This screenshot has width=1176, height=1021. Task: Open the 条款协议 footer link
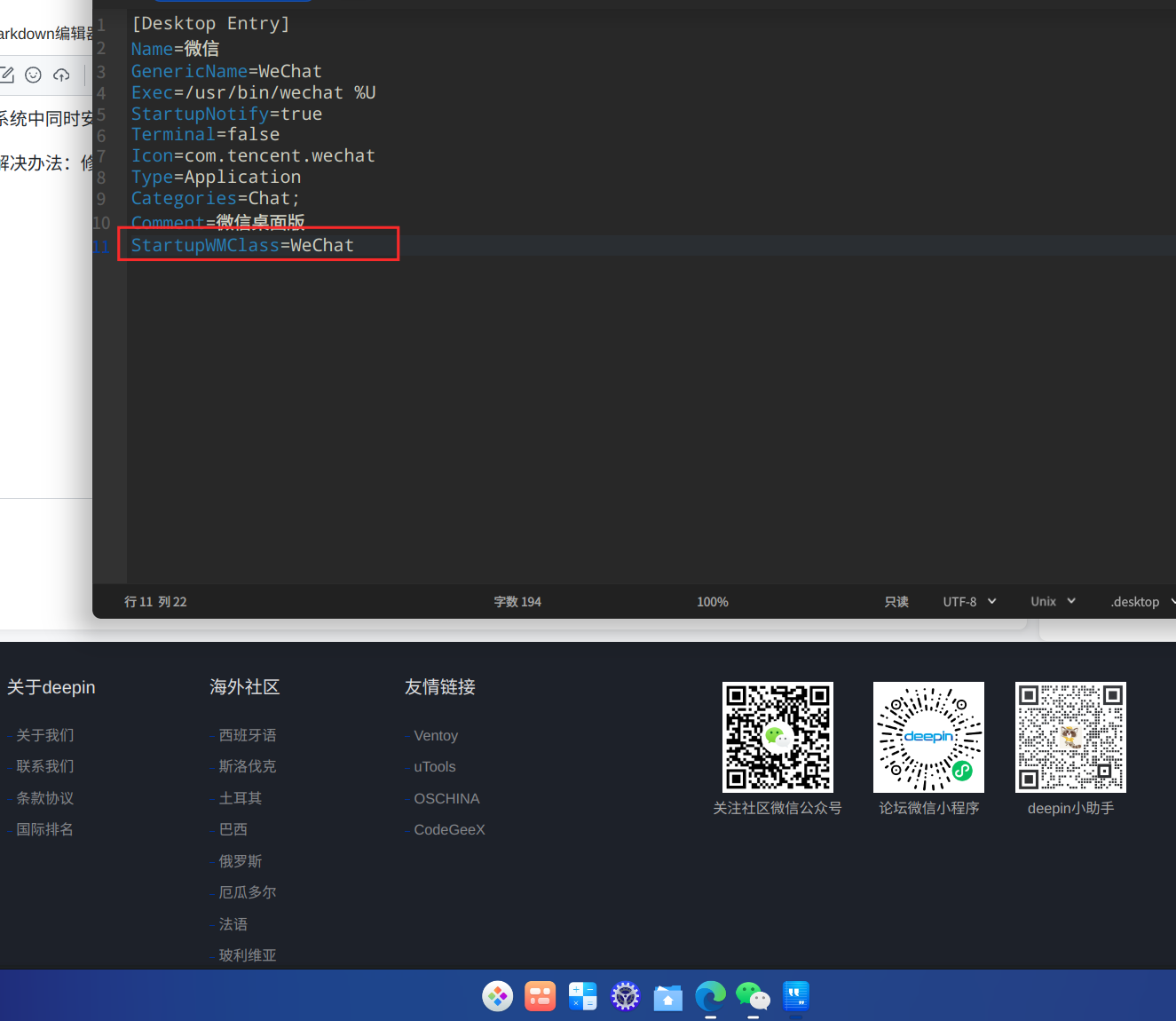pos(45,798)
